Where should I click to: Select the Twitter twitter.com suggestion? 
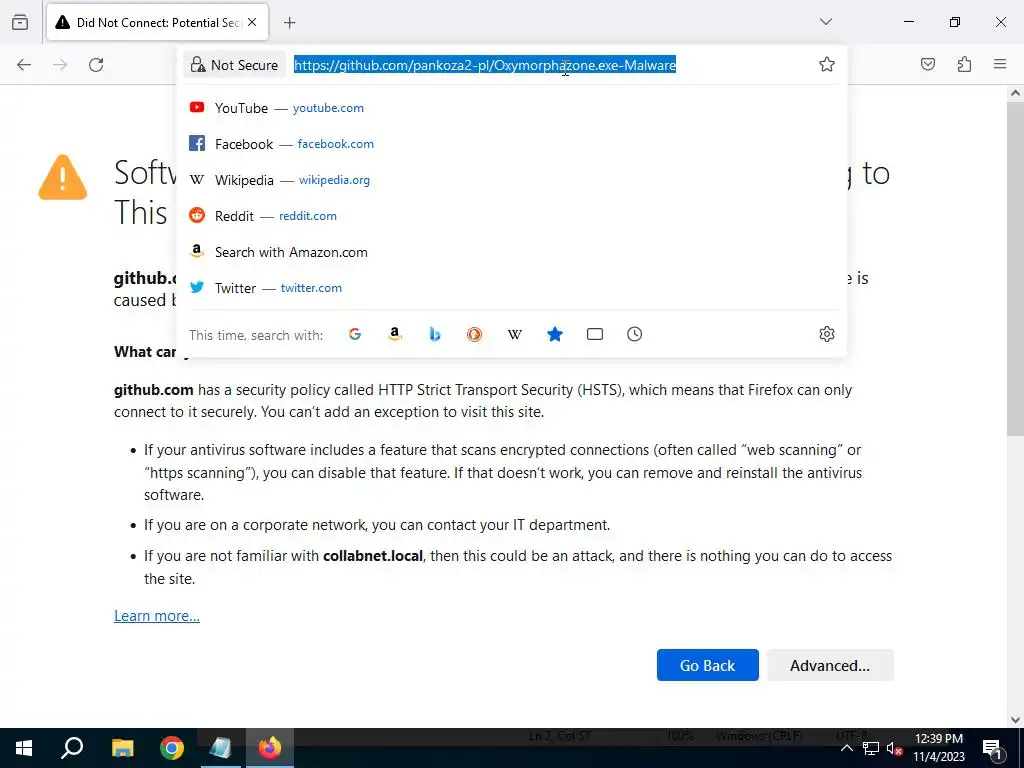pos(512,288)
